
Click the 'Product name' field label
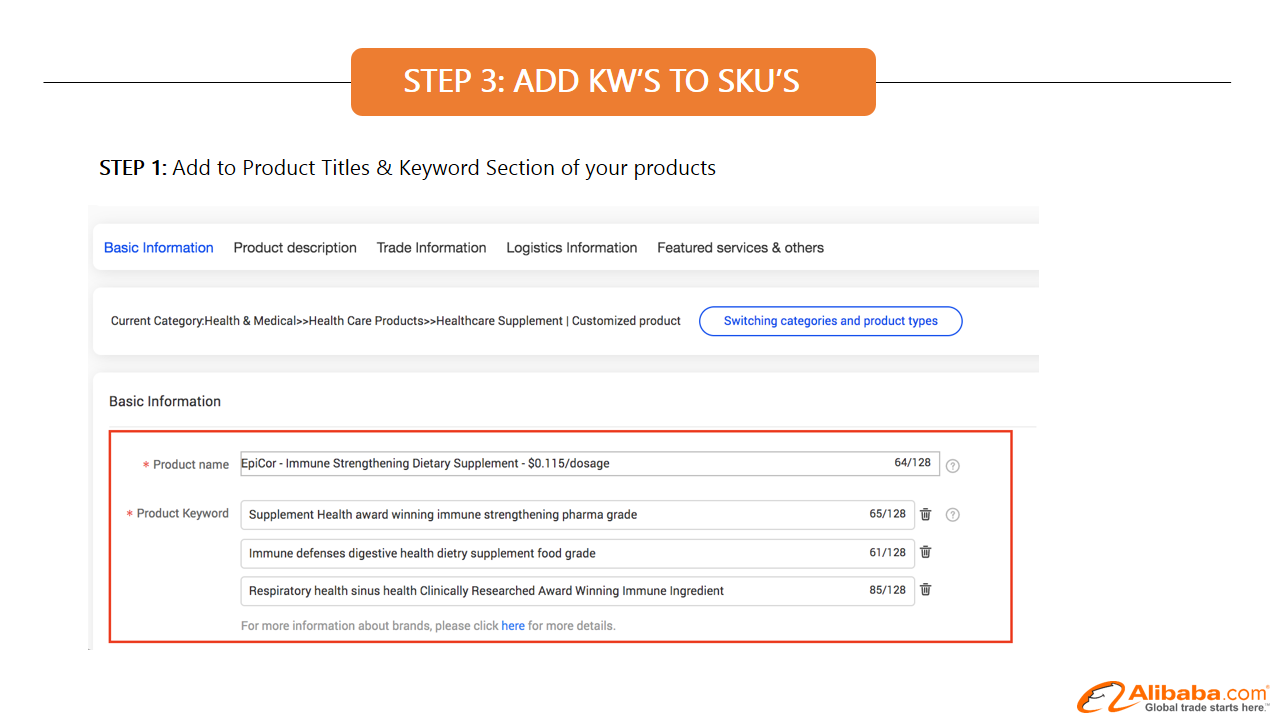[x=191, y=465]
